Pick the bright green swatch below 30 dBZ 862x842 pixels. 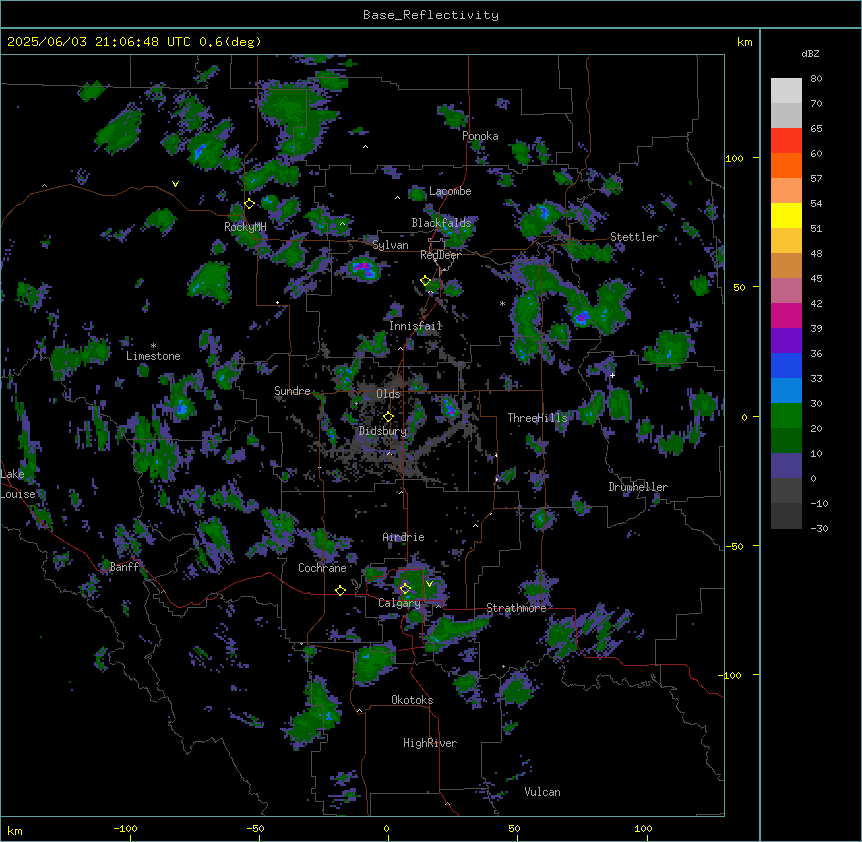click(x=786, y=416)
